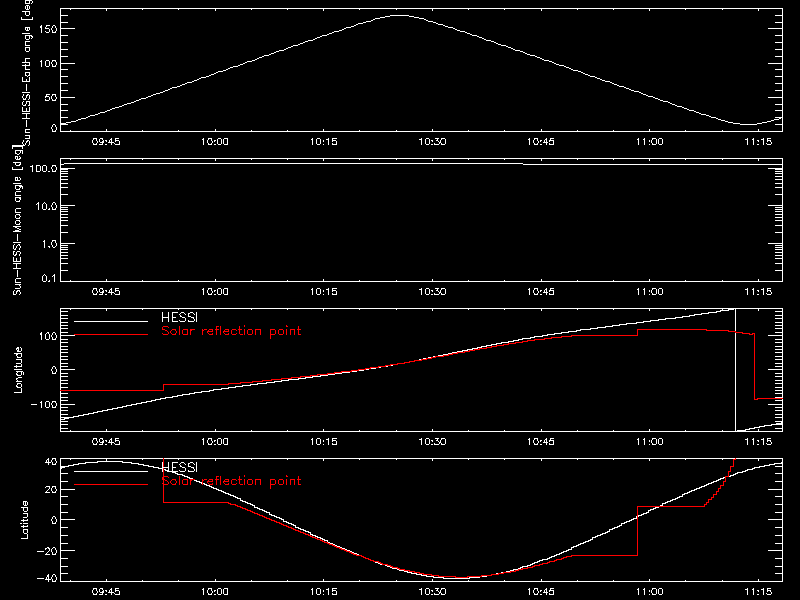Select the 10:45 label under Longitude plot
The width and height of the screenshot is (800, 600).
pyautogui.click(x=541, y=442)
